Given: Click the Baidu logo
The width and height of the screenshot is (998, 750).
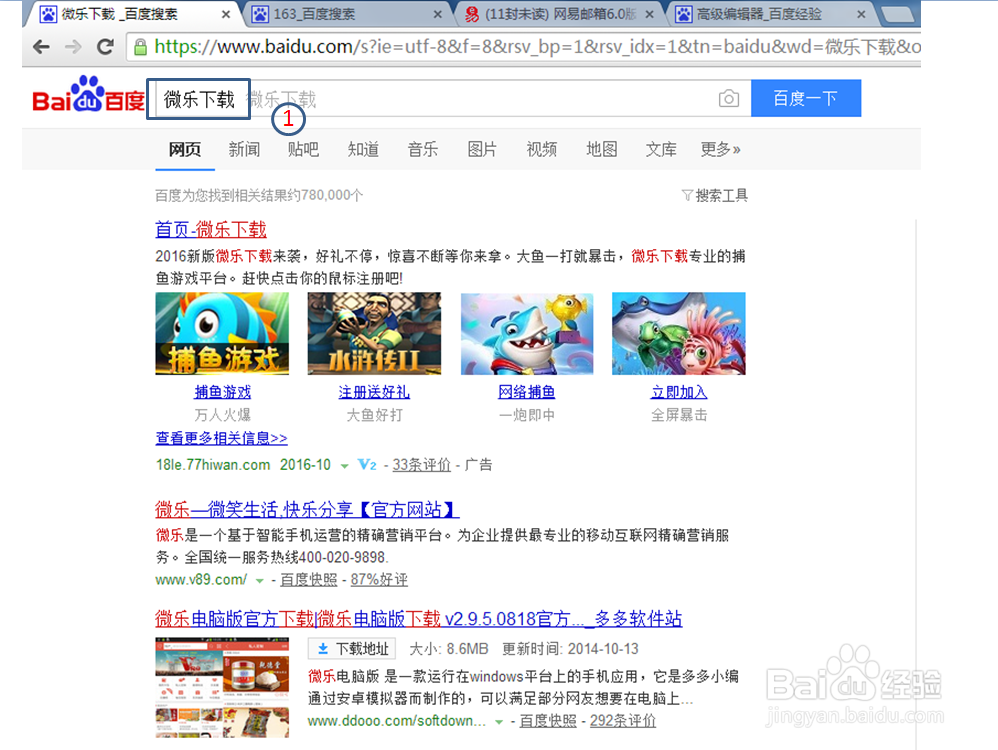Looking at the screenshot, I should click(88, 96).
